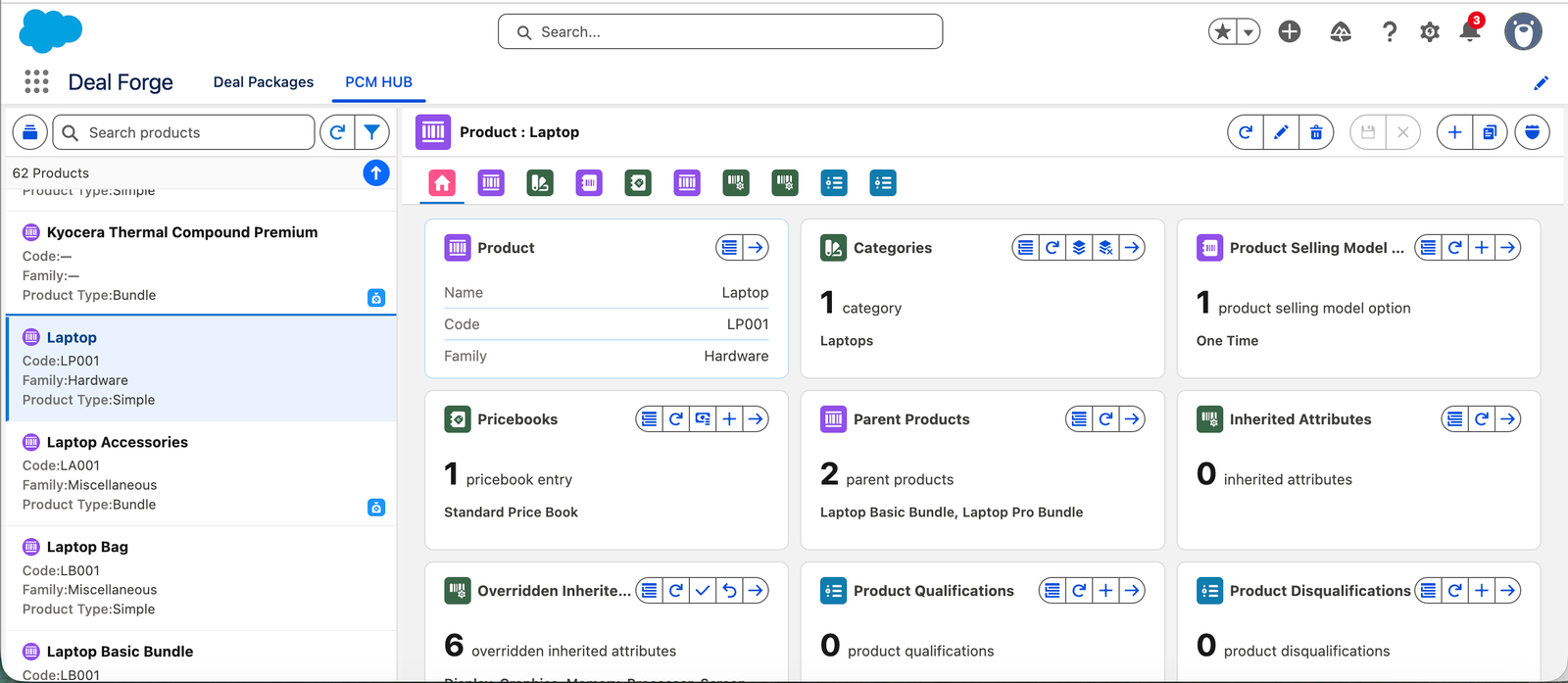Open list view on Pricebooks card
Screen dimensions: 1568x683
point(649,419)
